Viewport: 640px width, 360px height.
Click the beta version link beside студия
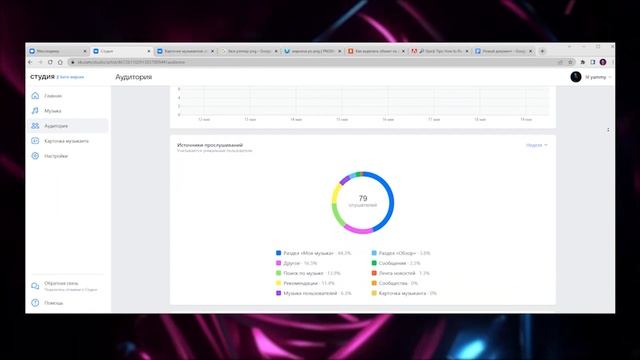point(71,77)
